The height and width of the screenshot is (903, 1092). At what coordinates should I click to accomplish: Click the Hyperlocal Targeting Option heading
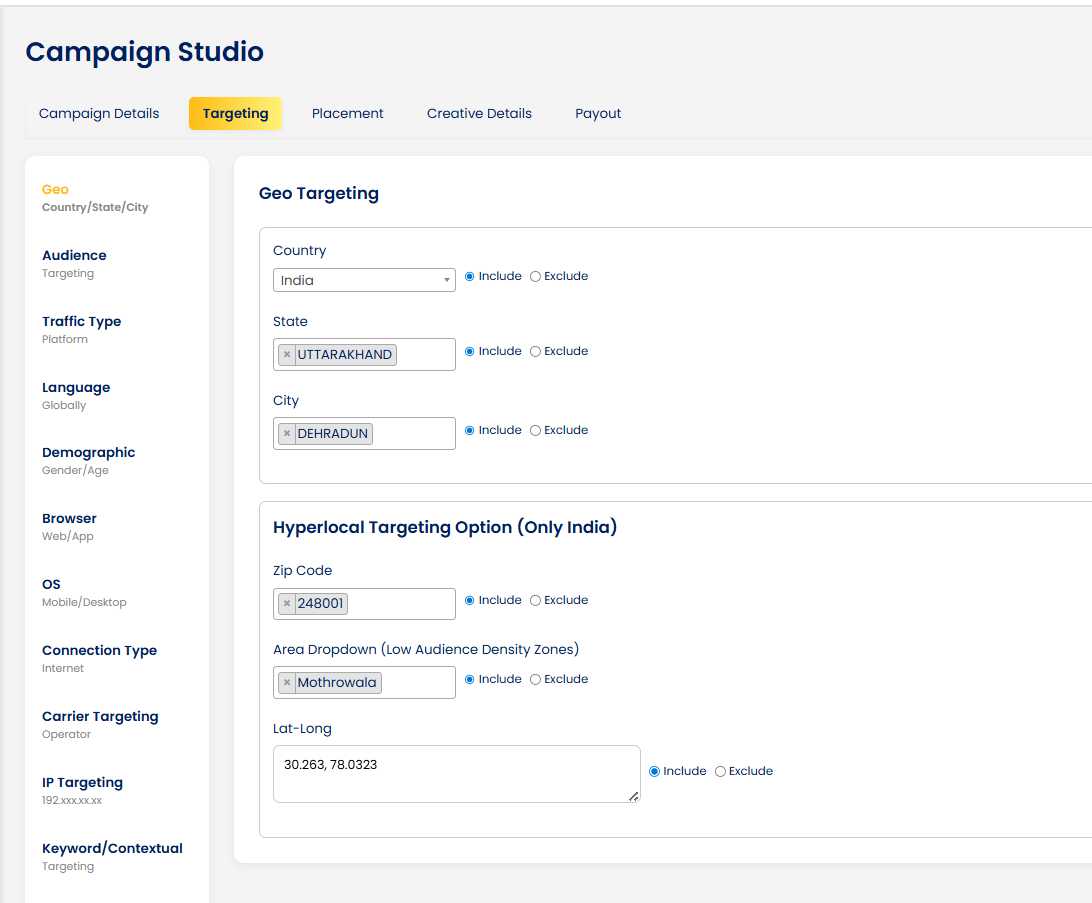[445, 527]
